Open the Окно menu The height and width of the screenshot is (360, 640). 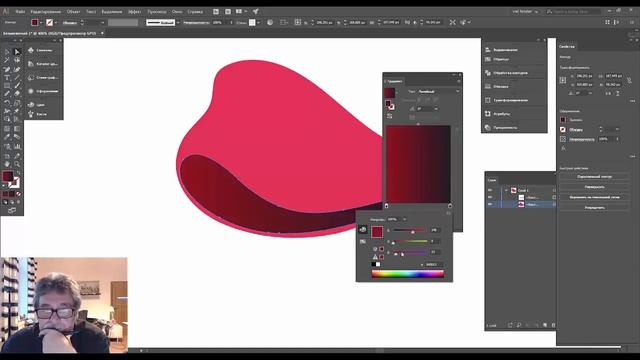(x=177, y=12)
